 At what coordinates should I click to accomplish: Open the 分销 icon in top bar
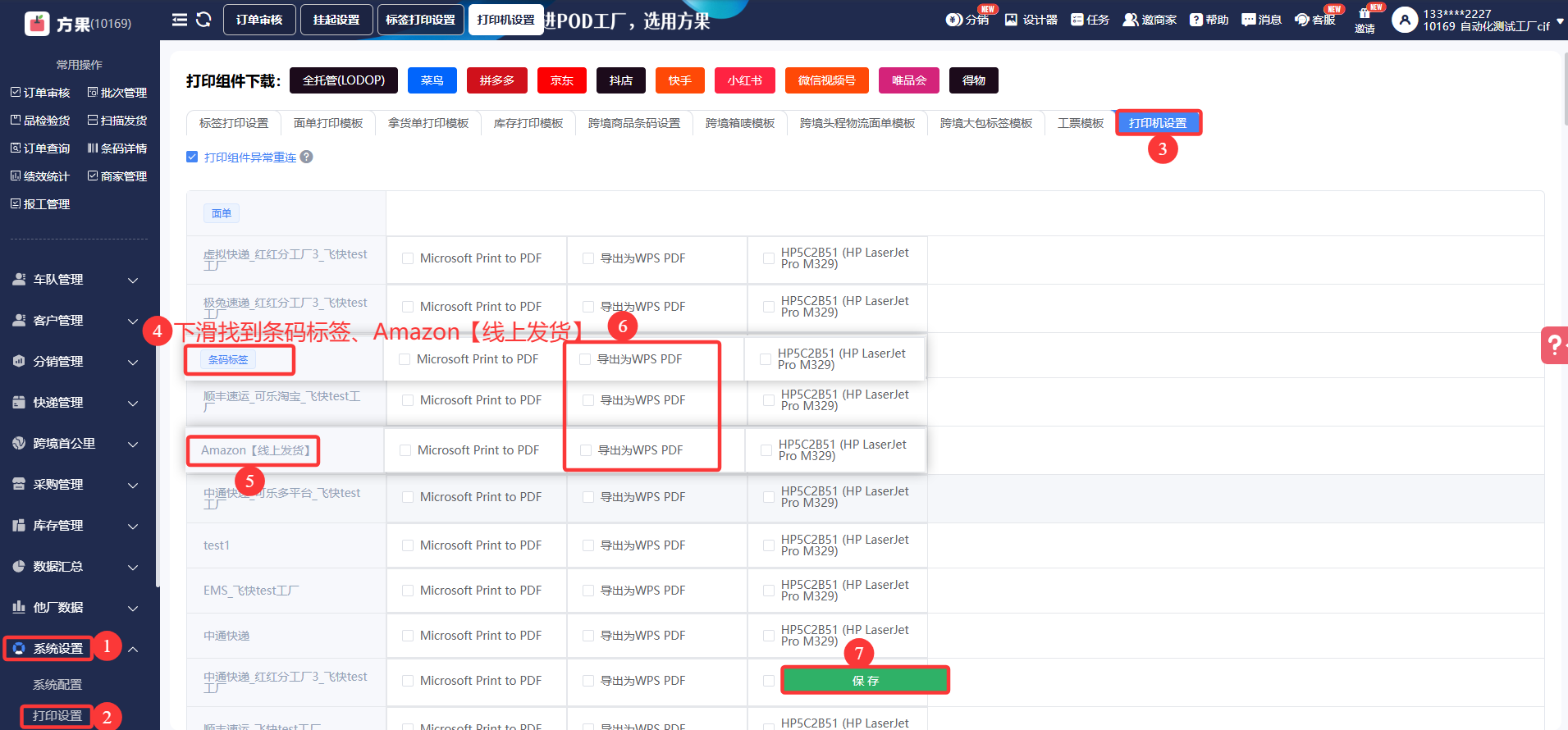pyautogui.click(x=954, y=20)
